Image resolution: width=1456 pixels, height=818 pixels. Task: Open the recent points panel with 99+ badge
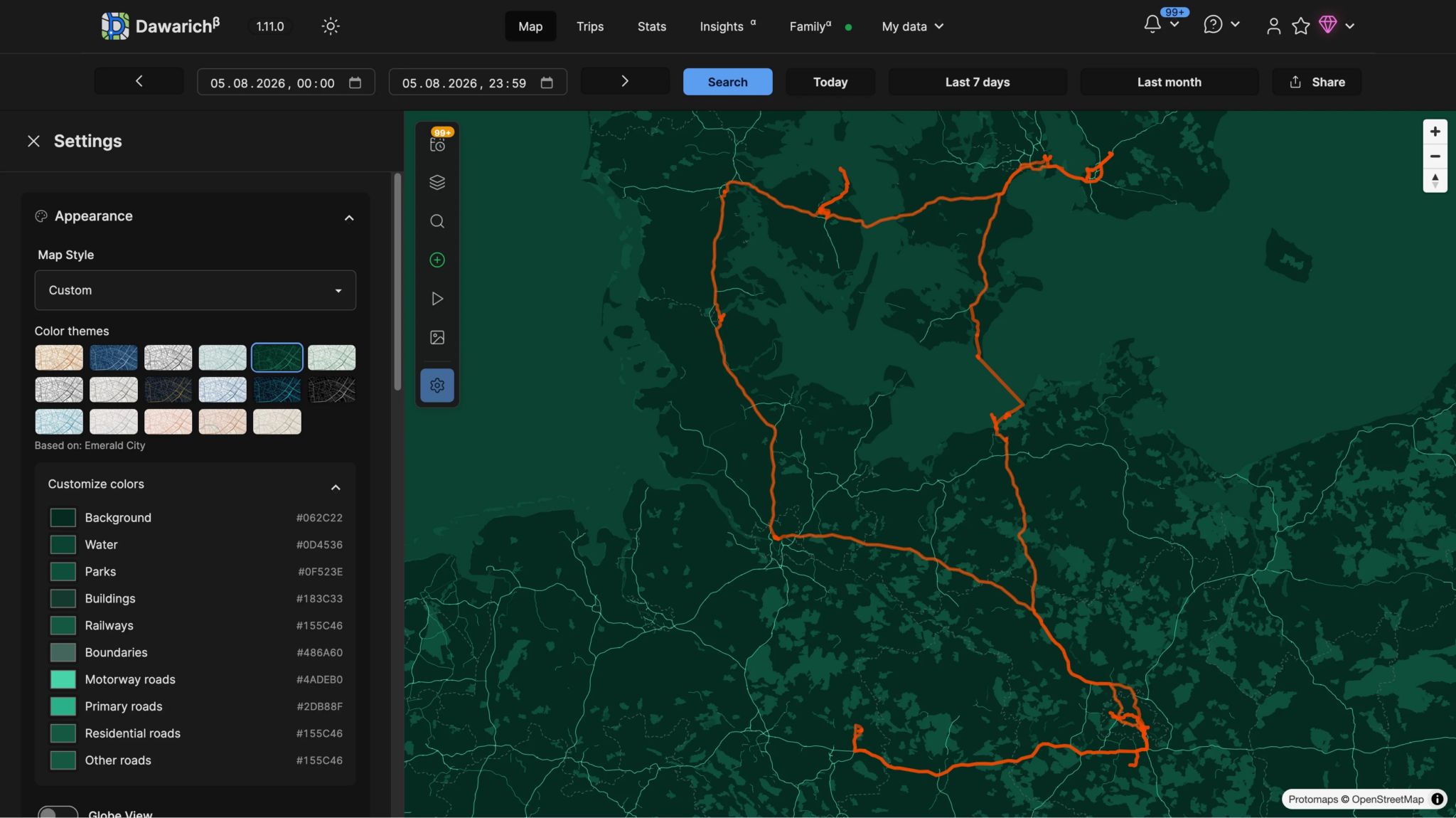437,143
